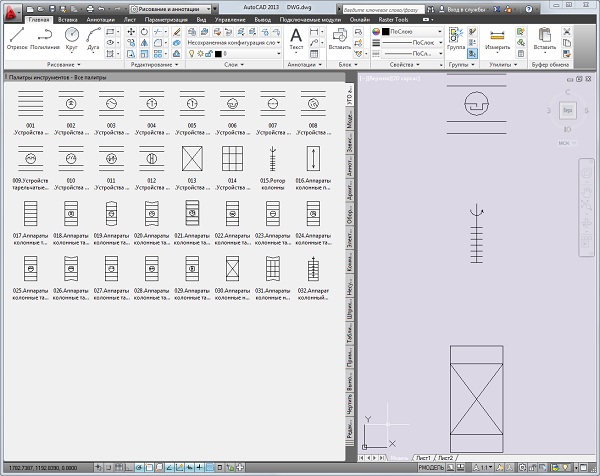The image size is (600, 476).
Task: Click the Измерить measure tool
Action: (x=497, y=38)
